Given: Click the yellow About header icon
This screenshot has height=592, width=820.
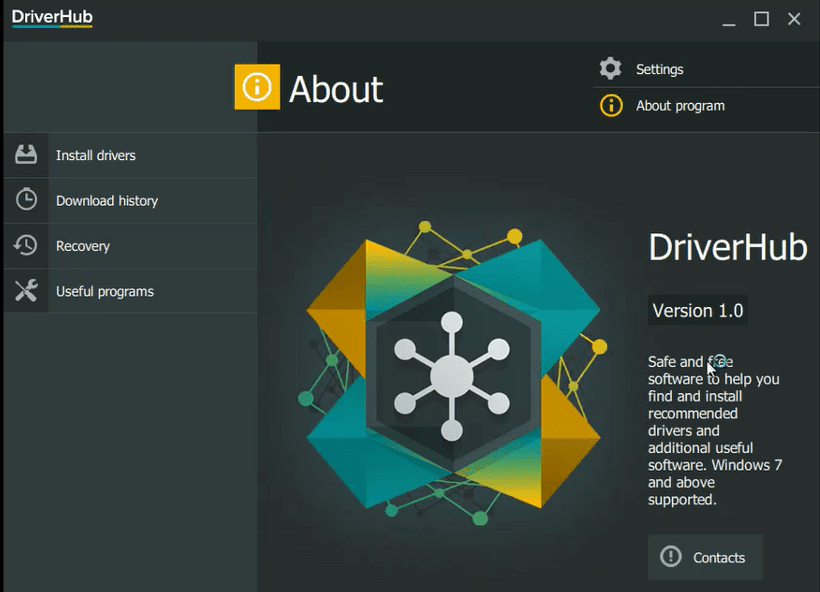Looking at the screenshot, I should (x=257, y=87).
